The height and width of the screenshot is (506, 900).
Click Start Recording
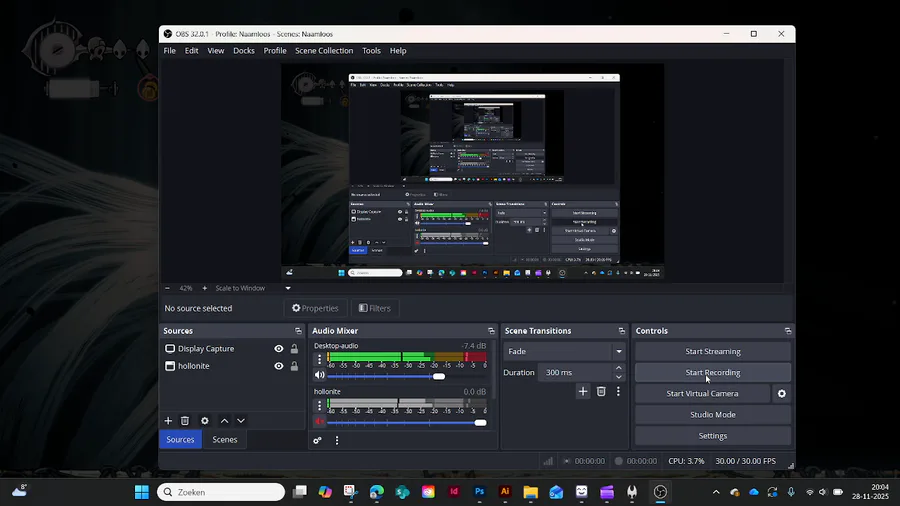[713, 372]
